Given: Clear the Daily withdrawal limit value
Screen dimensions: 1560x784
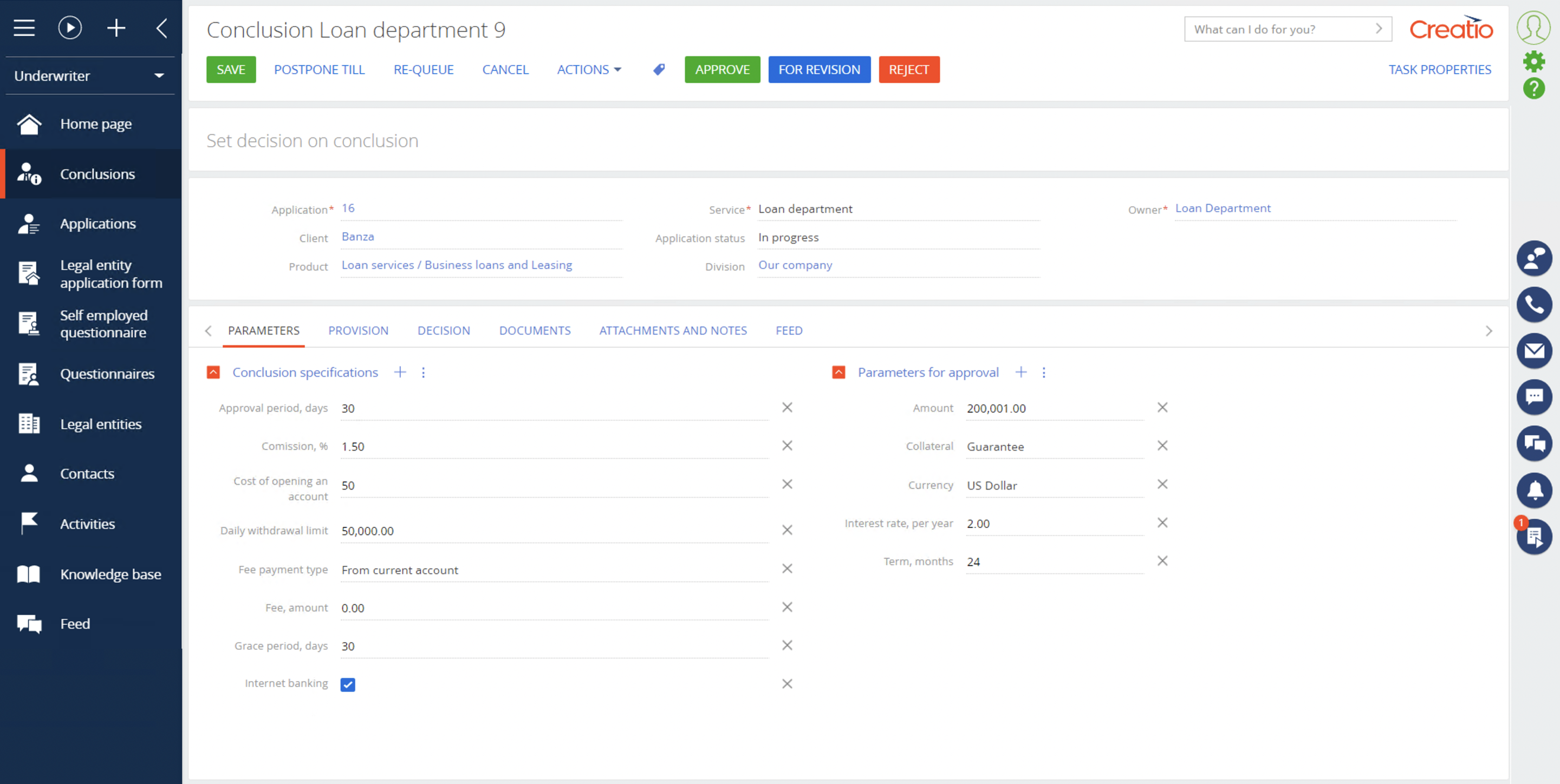Looking at the screenshot, I should (x=786, y=530).
